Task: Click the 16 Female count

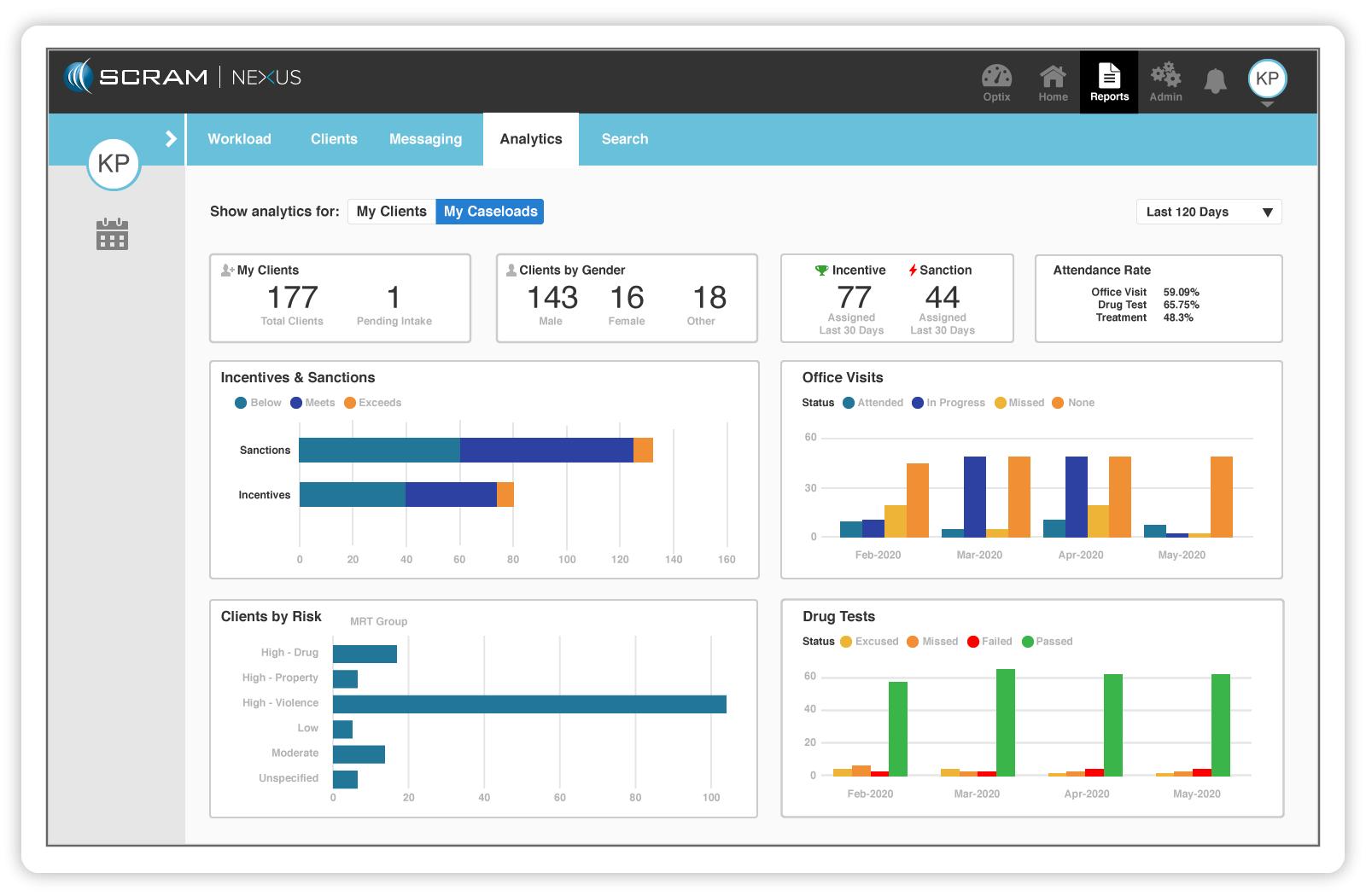Action: [x=627, y=298]
